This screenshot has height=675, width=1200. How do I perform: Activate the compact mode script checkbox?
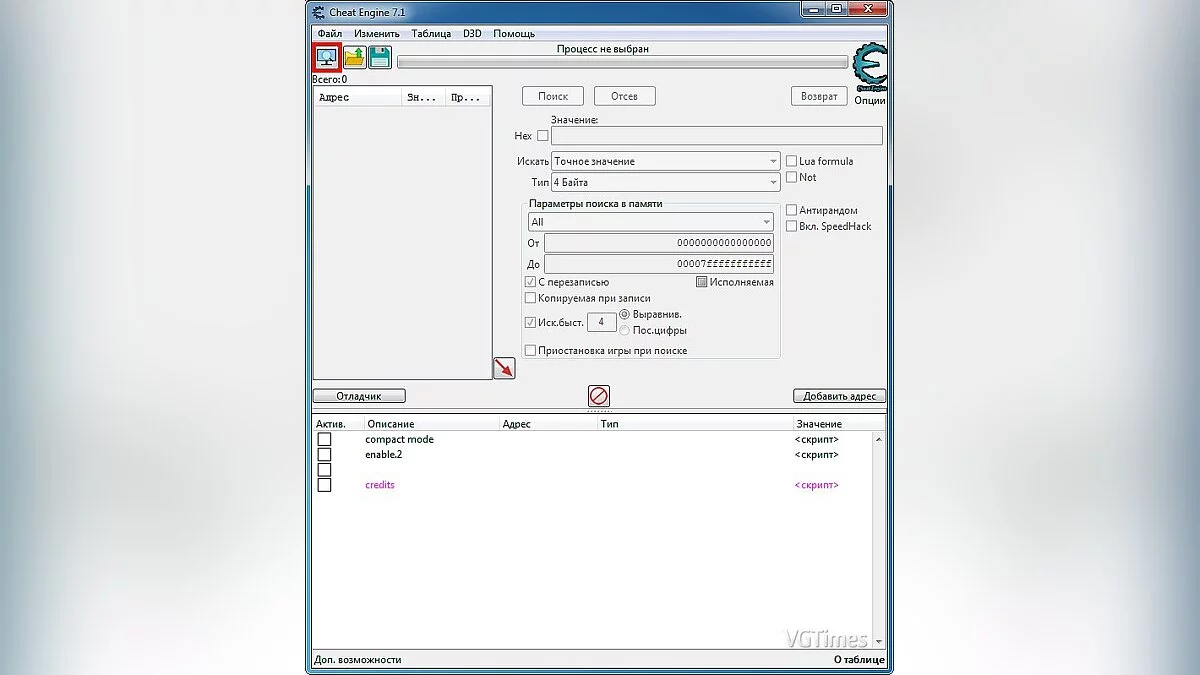(x=324, y=440)
